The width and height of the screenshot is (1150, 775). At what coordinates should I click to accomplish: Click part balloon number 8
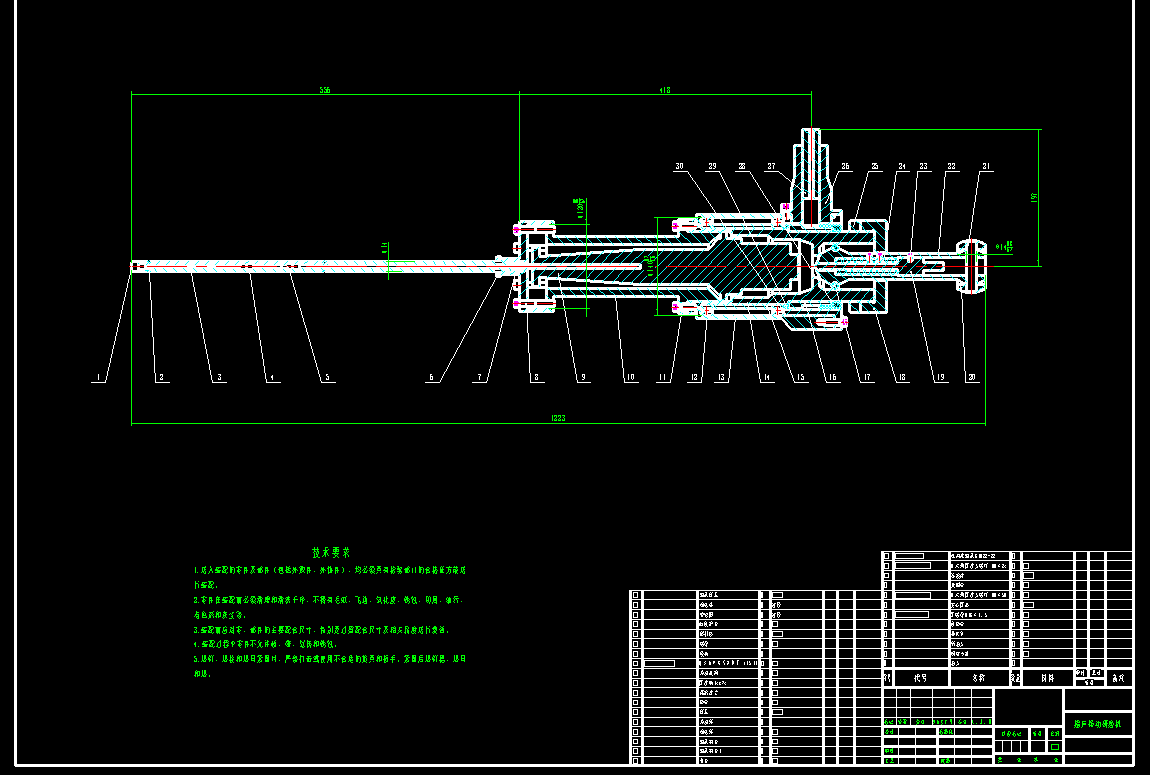(536, 378)
